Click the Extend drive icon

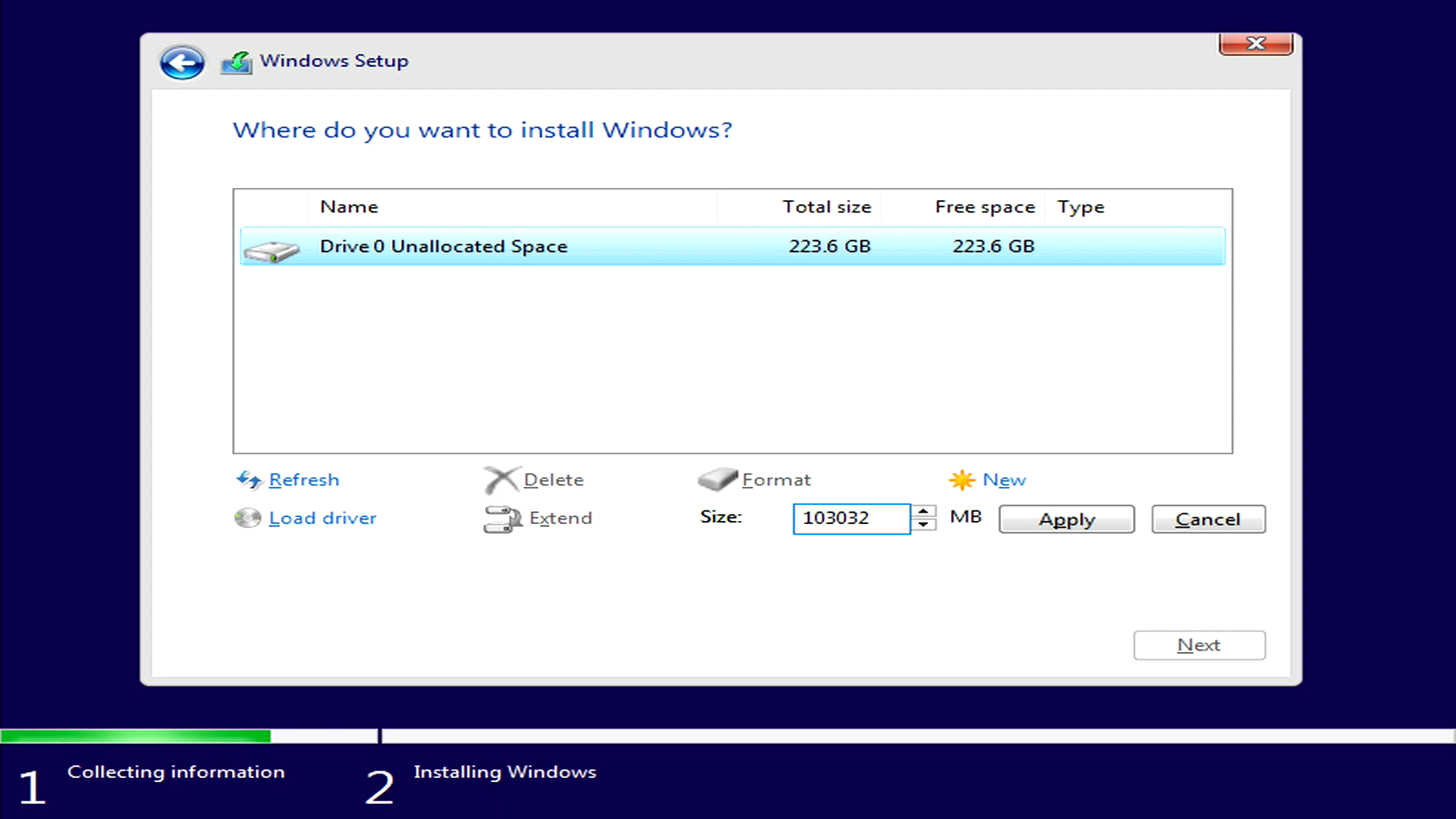coord(503,519)
